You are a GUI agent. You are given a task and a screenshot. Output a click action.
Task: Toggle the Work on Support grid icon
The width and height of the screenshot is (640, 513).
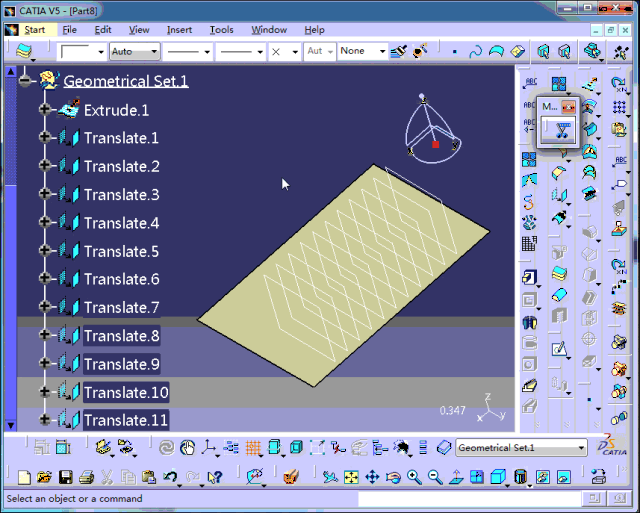[253, 448]
